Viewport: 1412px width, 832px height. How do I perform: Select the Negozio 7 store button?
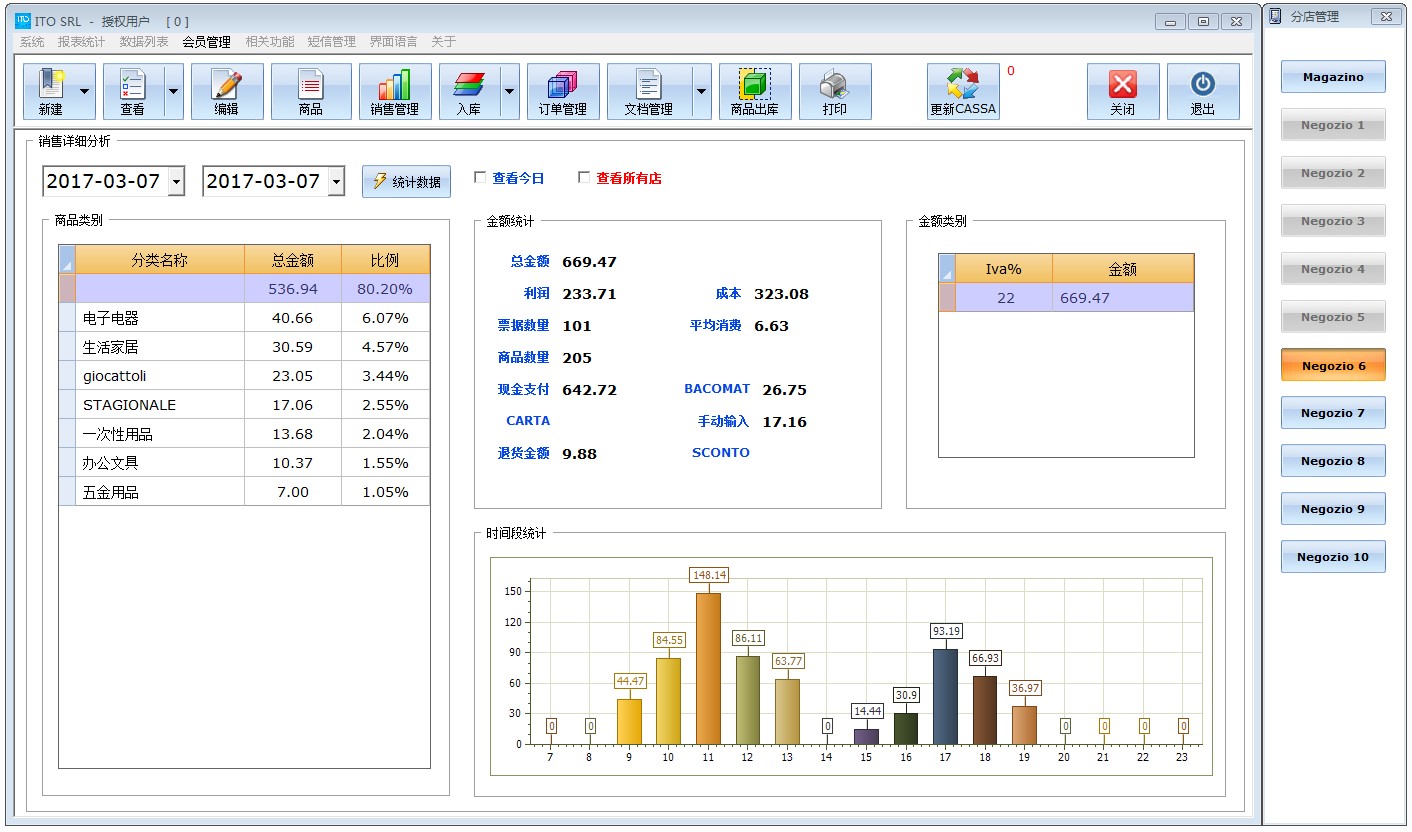point(1332,413)
